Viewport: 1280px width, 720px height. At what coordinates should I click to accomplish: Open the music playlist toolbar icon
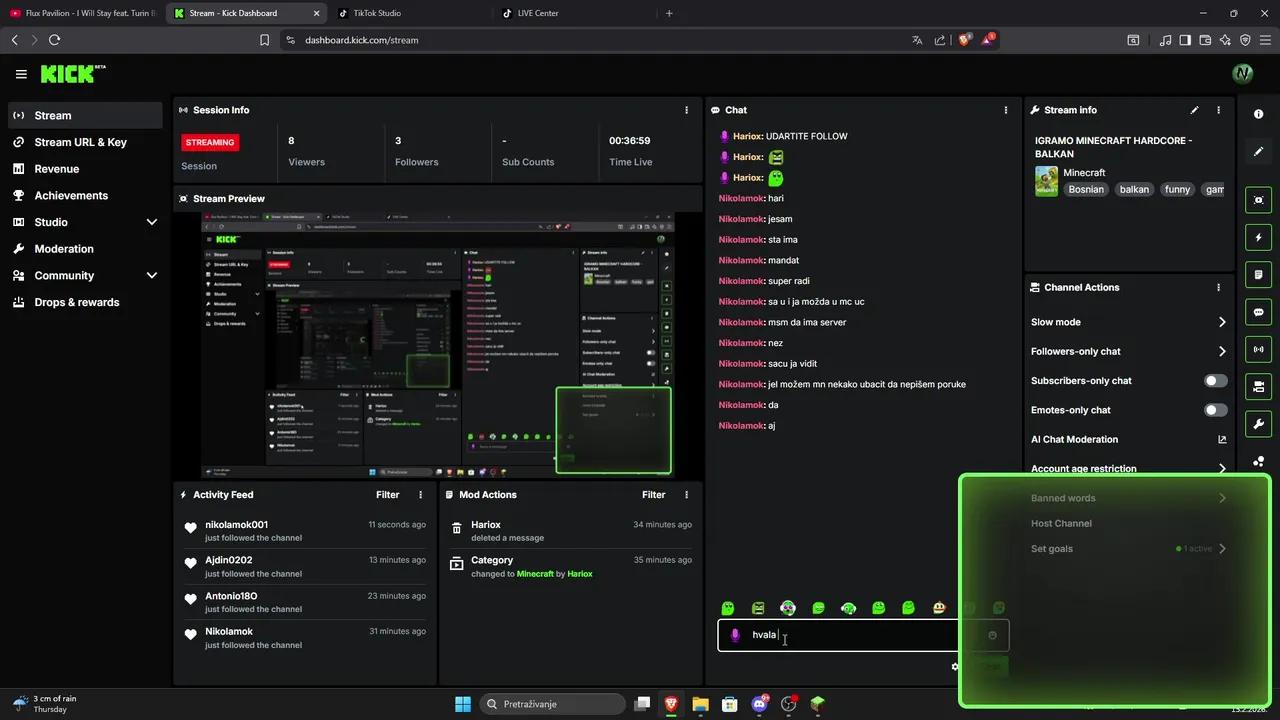tap(1166, 40)
